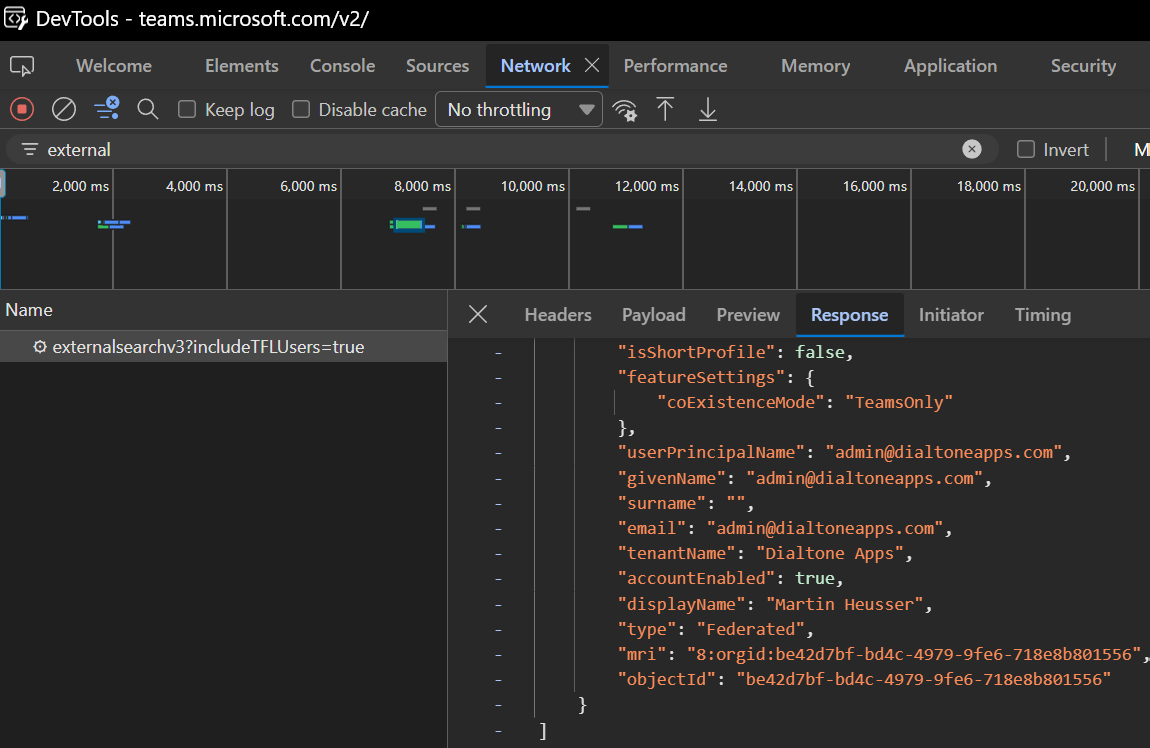Import HAR file with up arrow
1150x748 pixels.
click(665, 109)
